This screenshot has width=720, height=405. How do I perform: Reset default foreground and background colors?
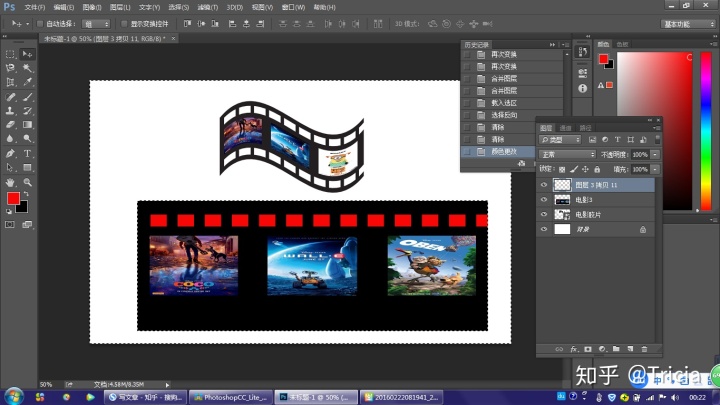point(9,211)
